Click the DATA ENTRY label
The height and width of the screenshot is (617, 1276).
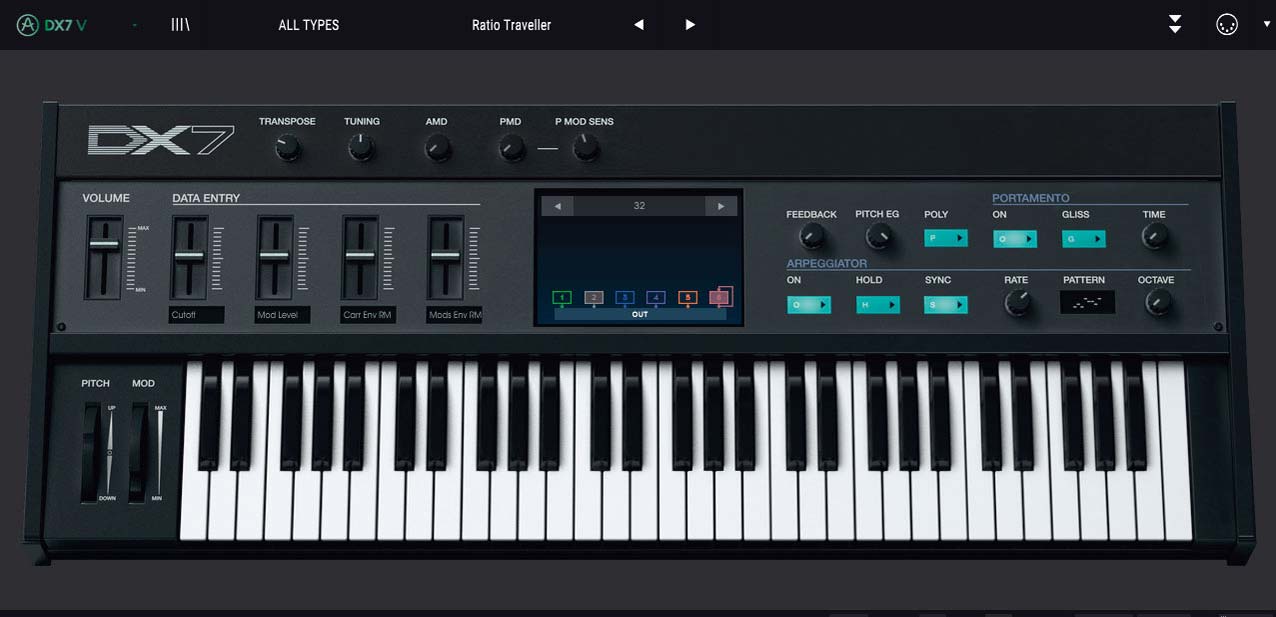206,198
